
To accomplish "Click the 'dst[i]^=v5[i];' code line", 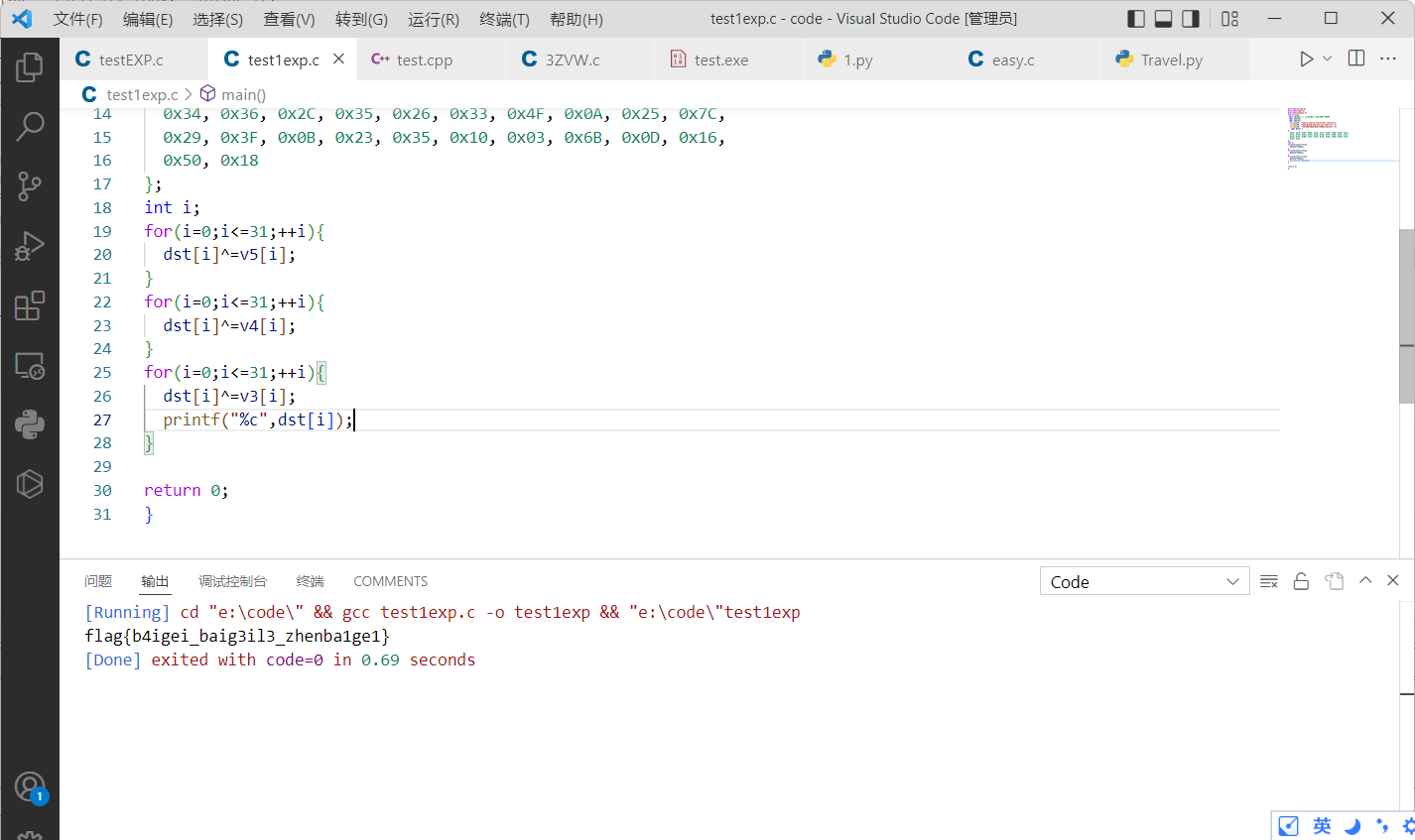I will pos(229,254).
